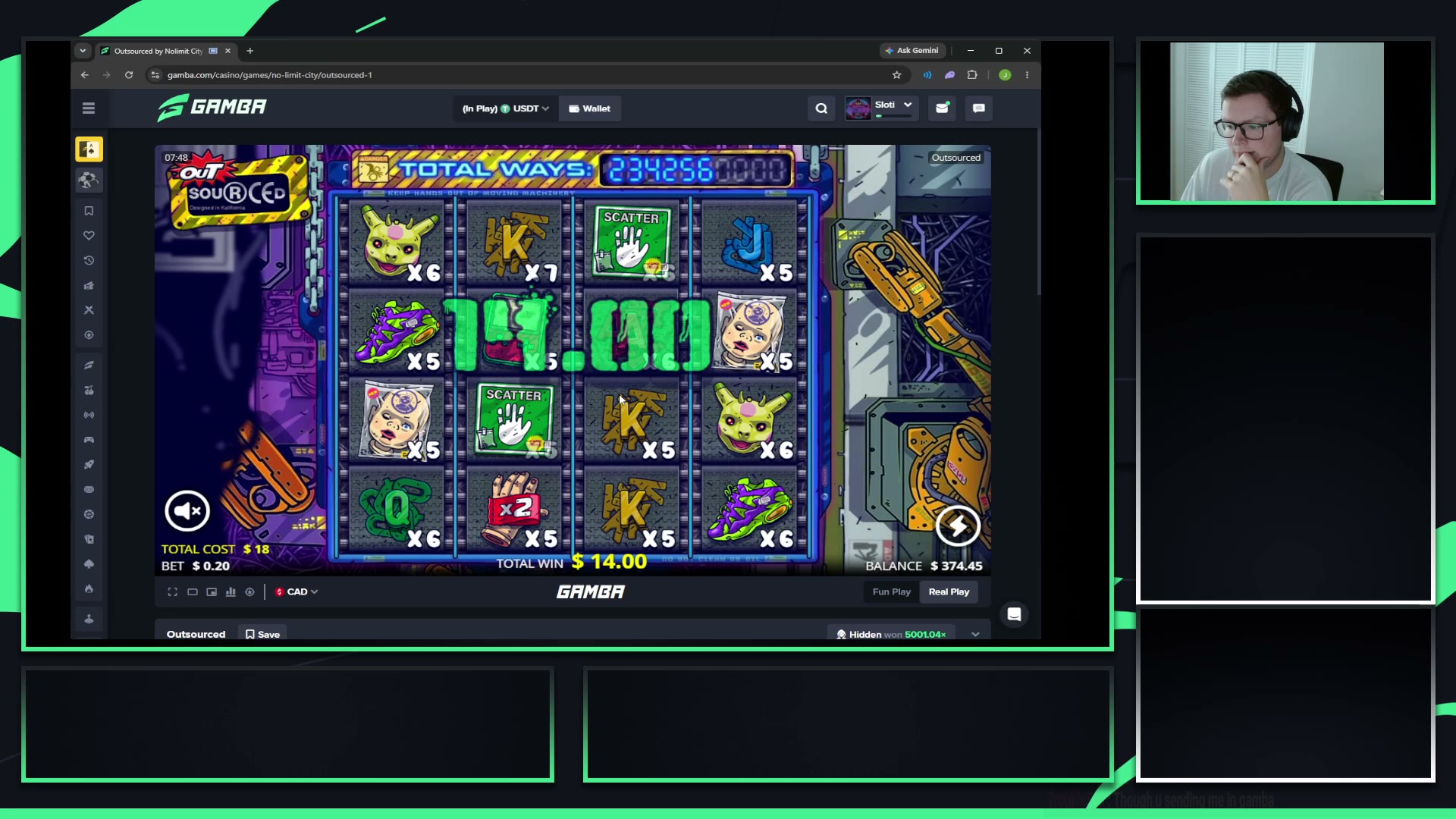Show live stats bar chart

coord(231,592)
